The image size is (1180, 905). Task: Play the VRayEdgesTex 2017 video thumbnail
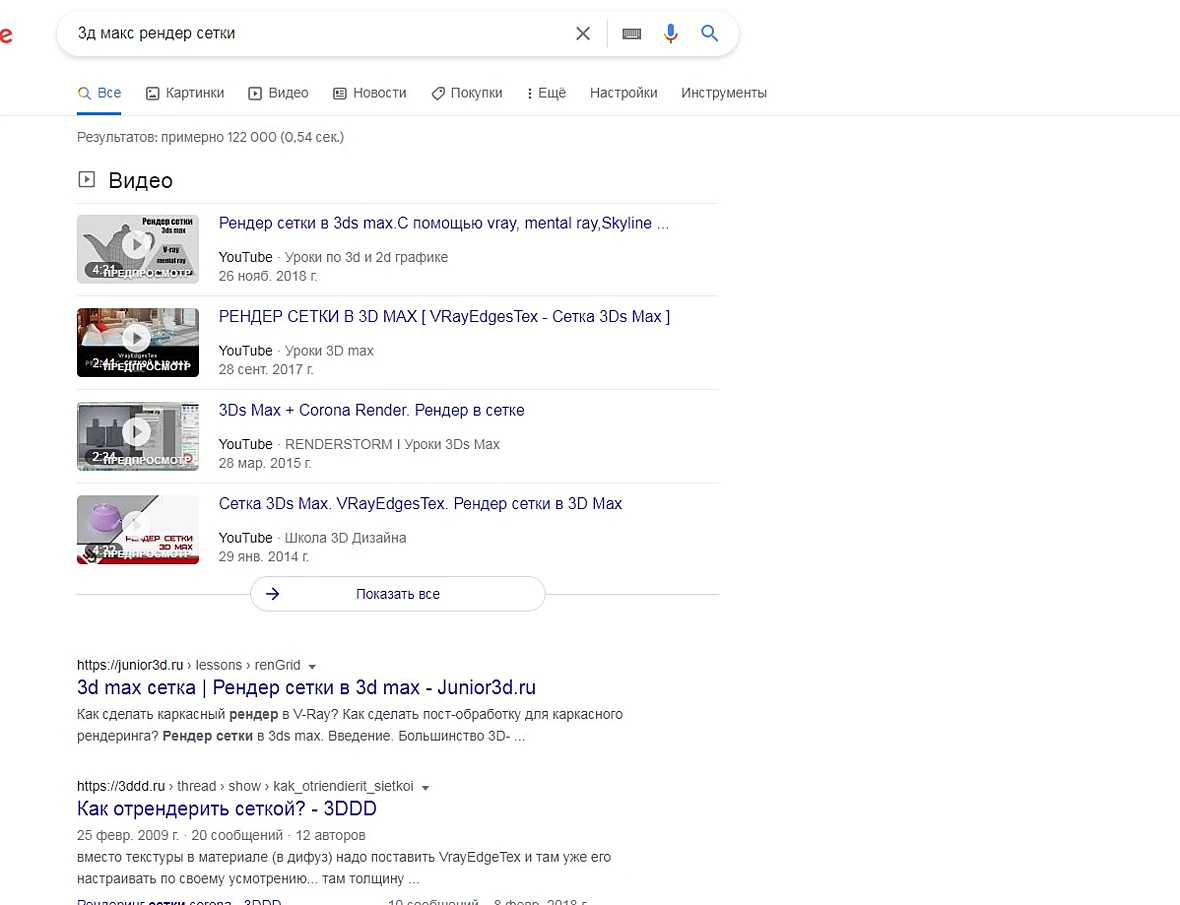click(x=138, y=342)
